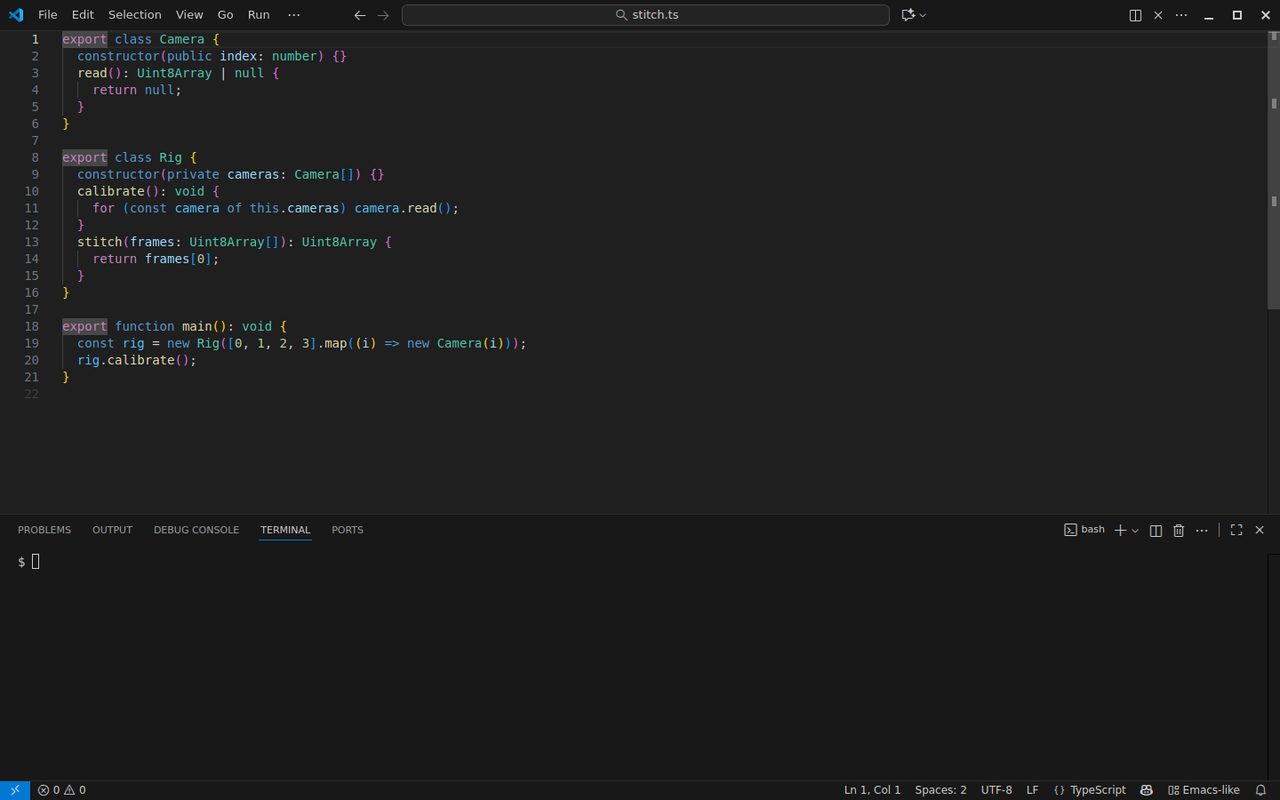Click the Emacs-like keymap status item
Screen dimensions: 1280x800
(x=1203, y=790)
